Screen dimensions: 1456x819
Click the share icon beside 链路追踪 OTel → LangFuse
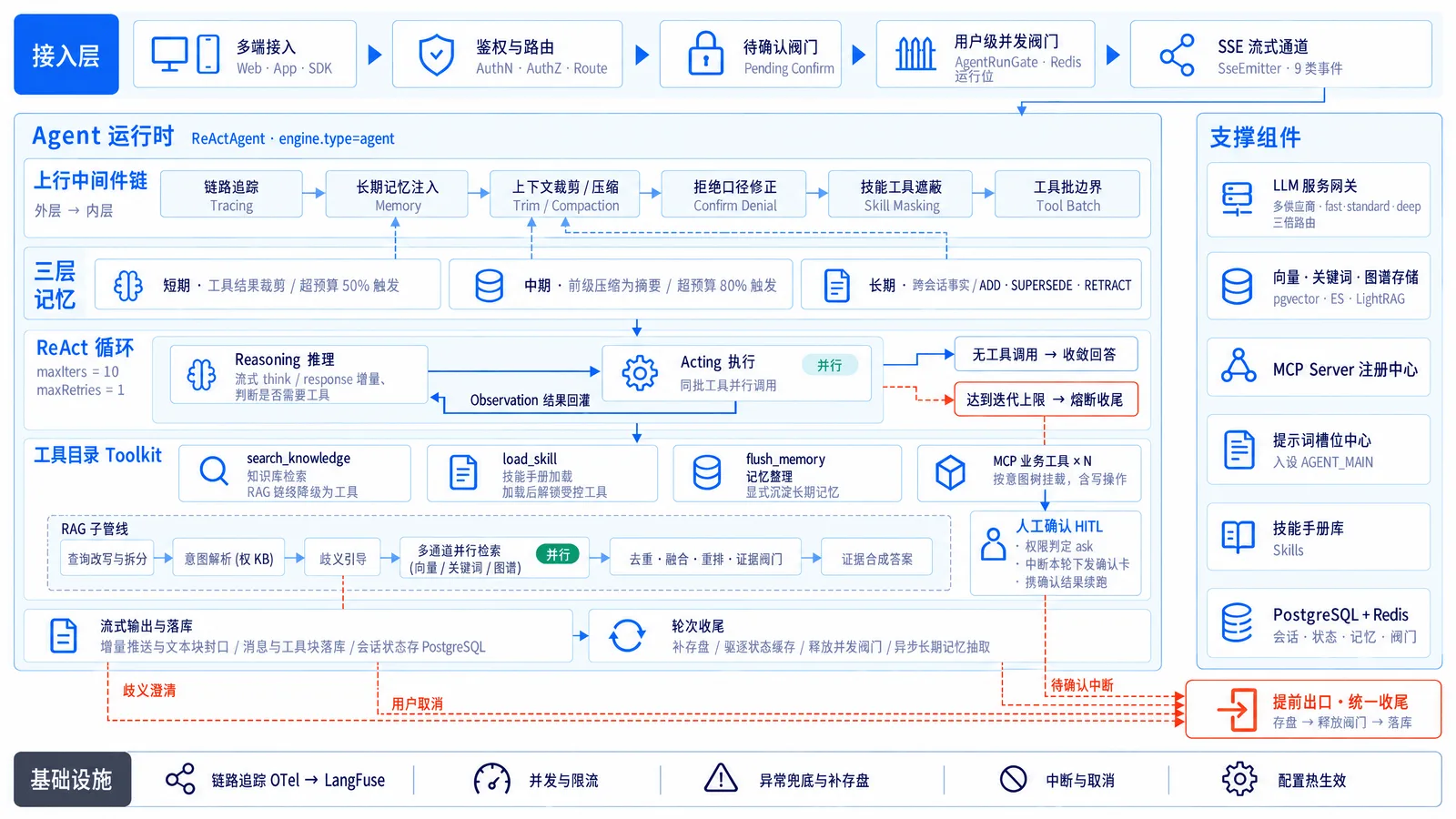[180, 779]
